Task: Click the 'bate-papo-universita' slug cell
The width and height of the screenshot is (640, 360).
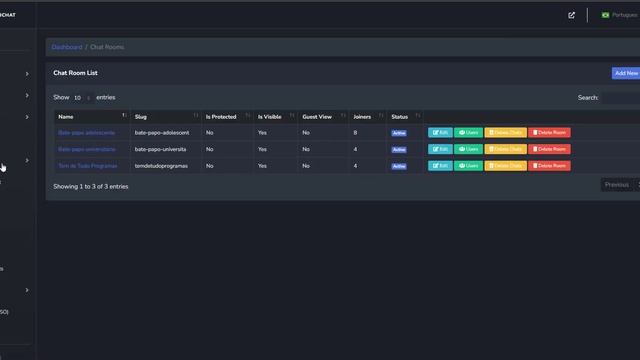Action: coord(160,149)
